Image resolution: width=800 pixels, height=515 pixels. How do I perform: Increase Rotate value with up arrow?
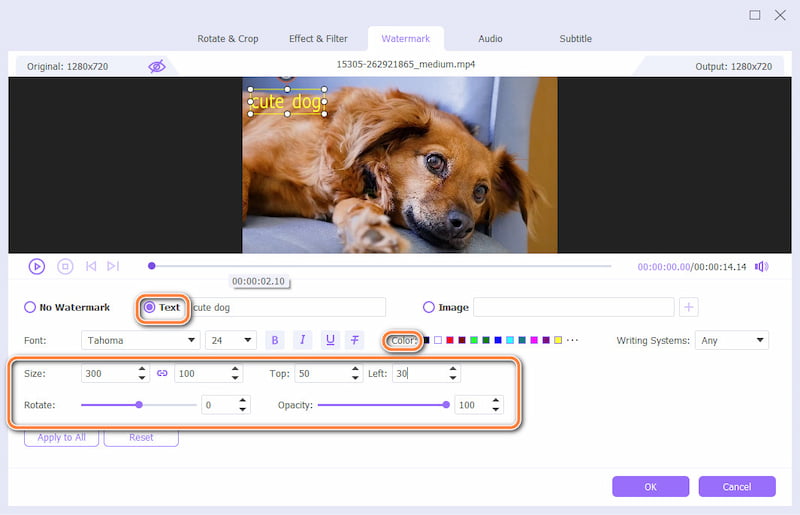[x=243, y=400]
